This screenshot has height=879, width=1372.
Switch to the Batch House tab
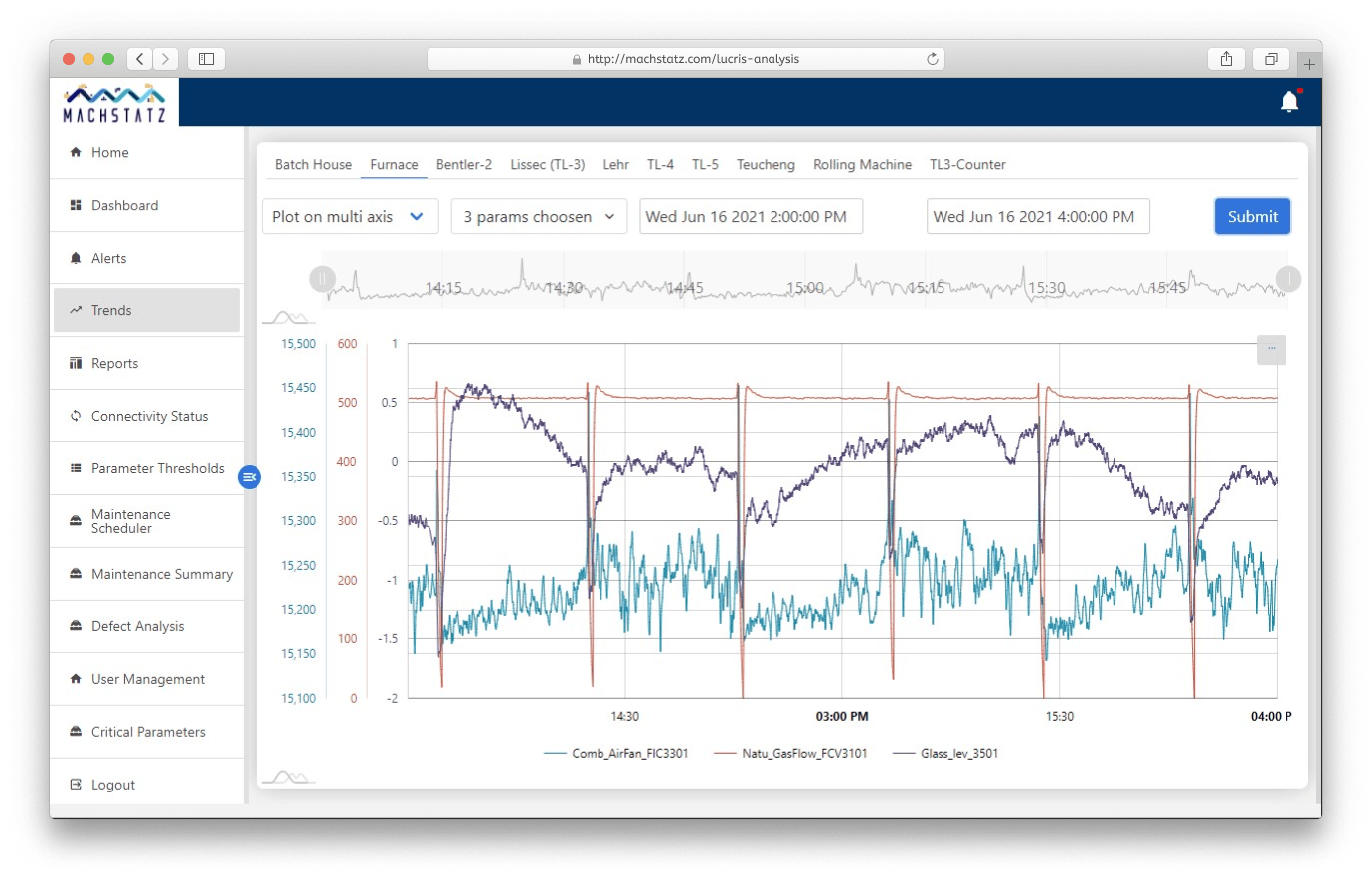(x=313, y=165)
